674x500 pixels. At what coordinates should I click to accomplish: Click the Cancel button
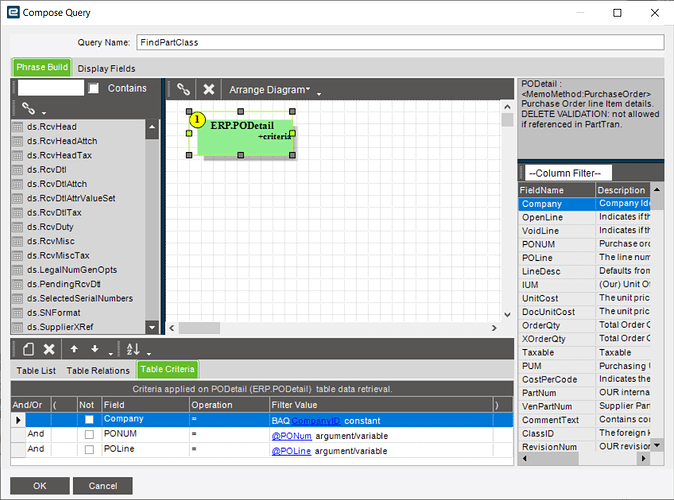103,486
